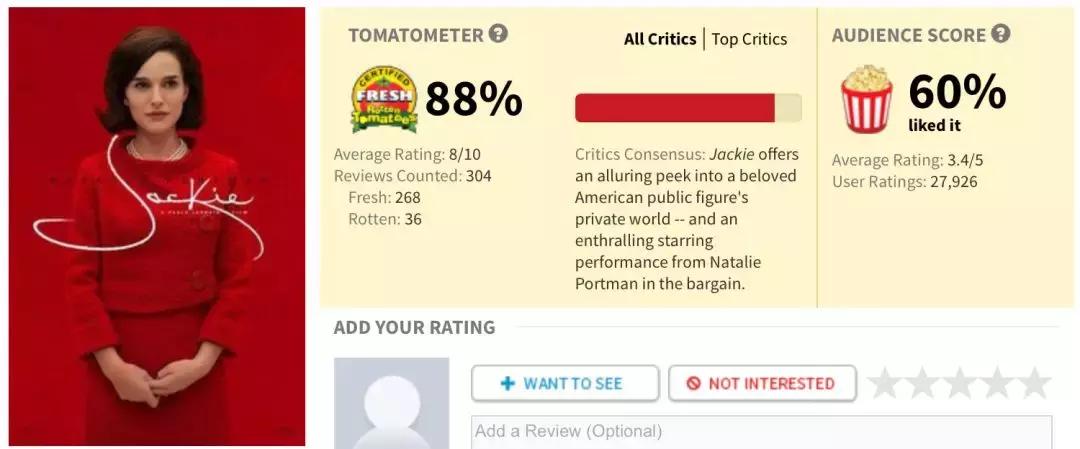Rate the movie two stars
The height and width of the screenshot is (449, 1080).
coord(922,383)
